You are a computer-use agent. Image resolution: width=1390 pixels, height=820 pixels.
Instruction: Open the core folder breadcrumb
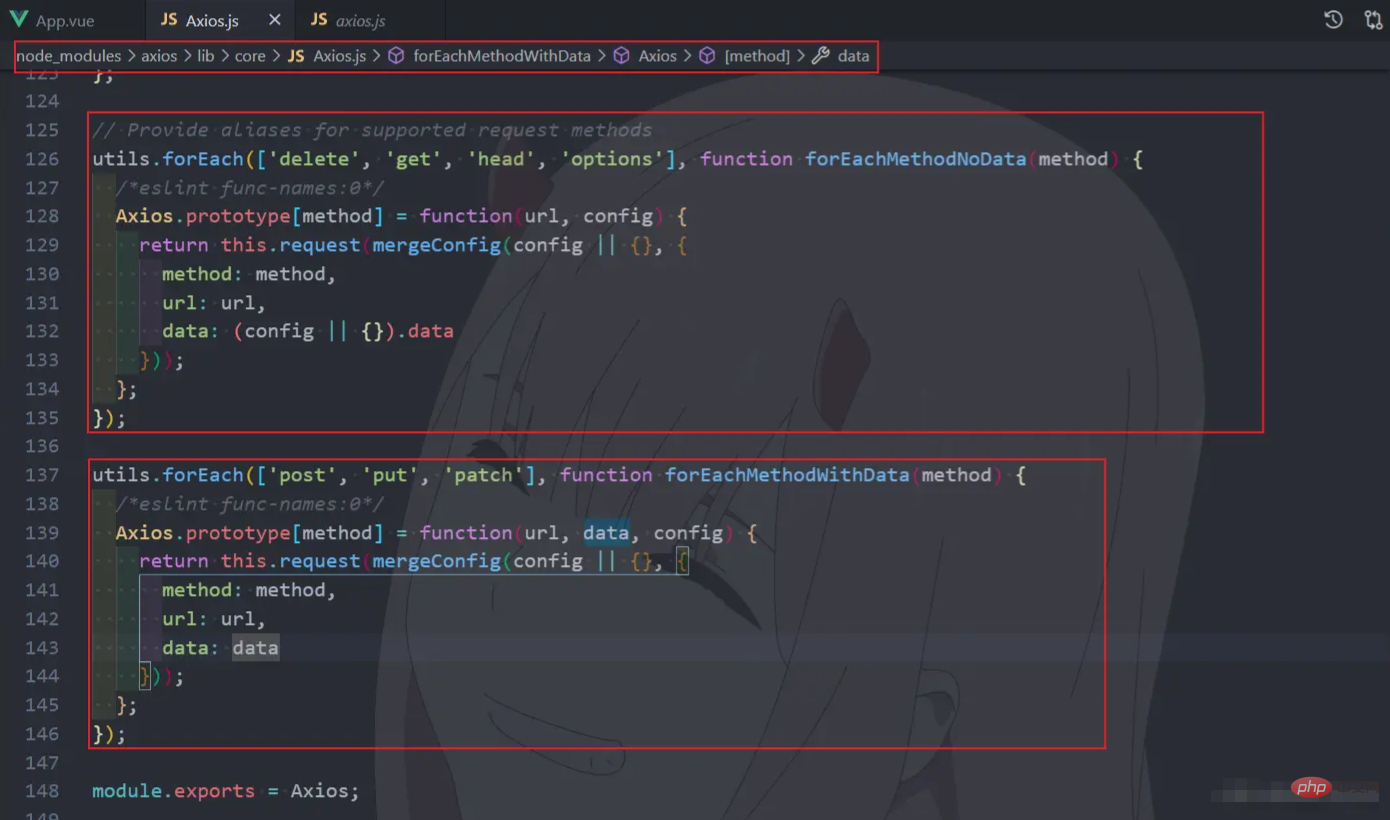250,56
